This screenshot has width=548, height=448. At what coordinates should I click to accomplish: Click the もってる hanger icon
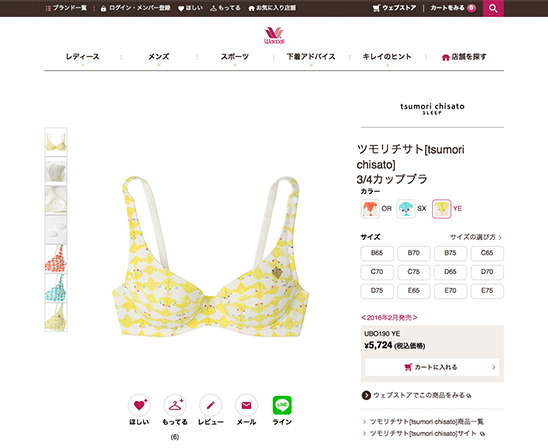175,405
